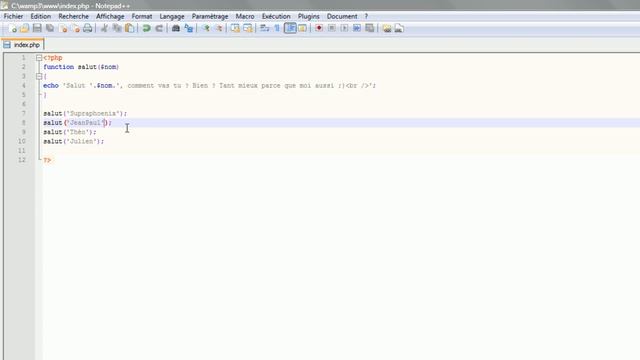Viewport: 640px width, 360px height.
Task: Toggle synchronized vertical scrolling icon
Action: click(235, 28)
